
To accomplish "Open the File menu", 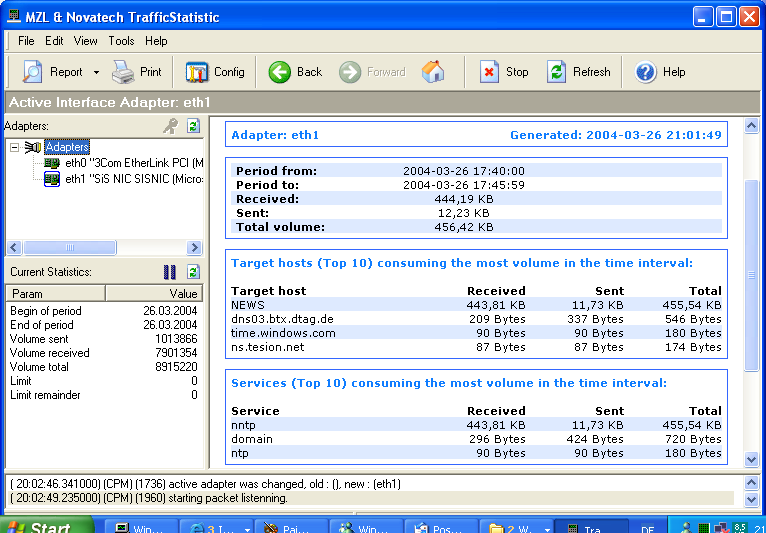I will coord(26,41).
